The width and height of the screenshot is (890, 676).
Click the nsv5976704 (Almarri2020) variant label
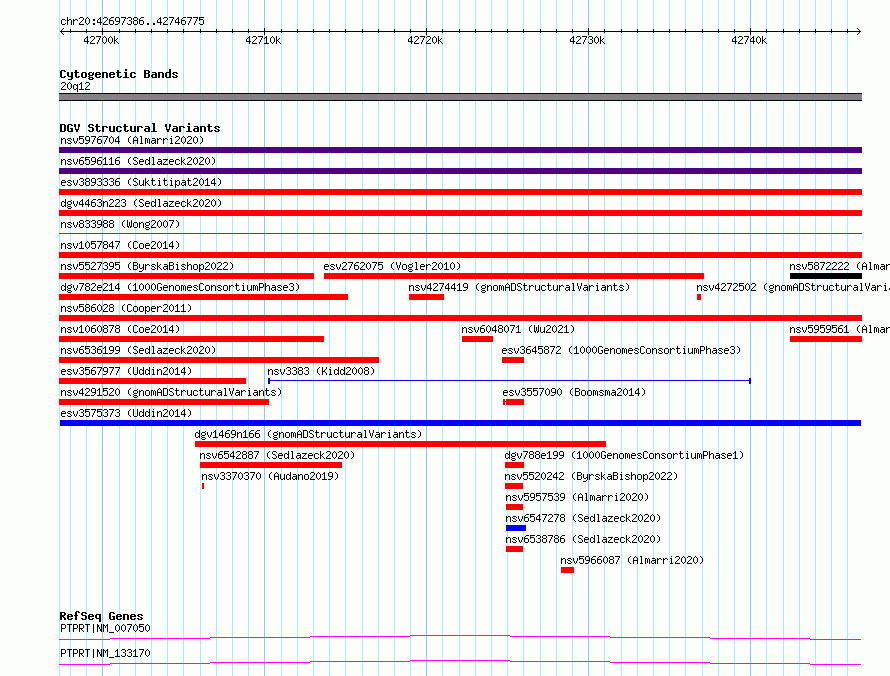(x=132, y=140)
